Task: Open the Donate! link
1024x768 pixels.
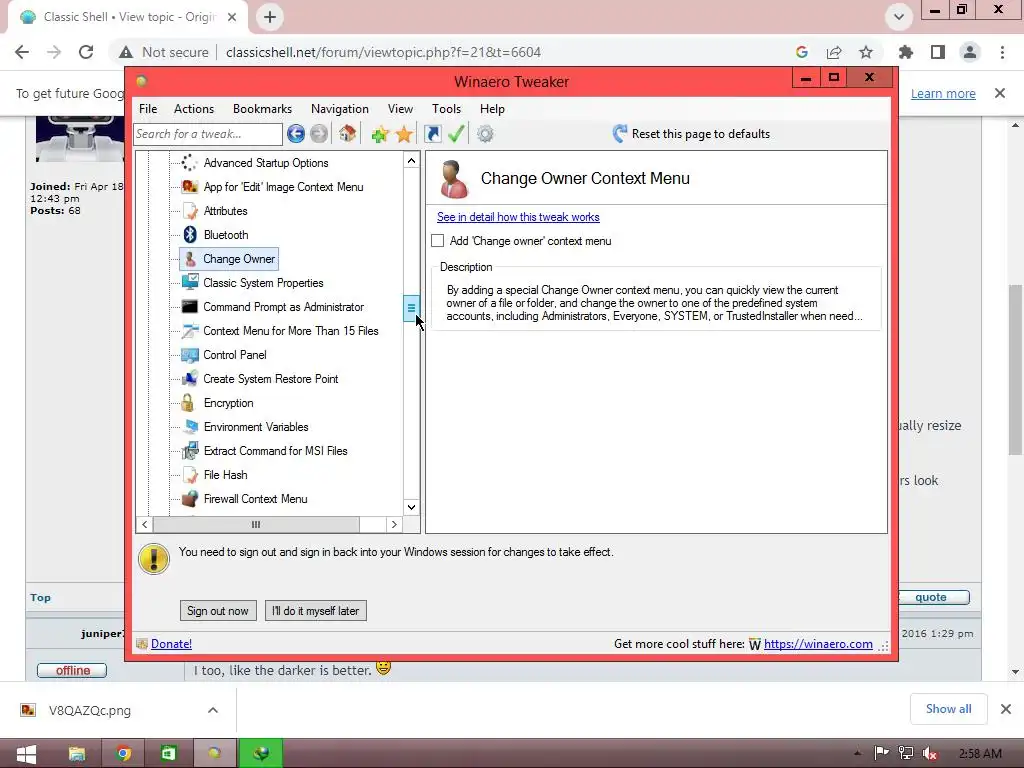Action: (x=171, y=644)
